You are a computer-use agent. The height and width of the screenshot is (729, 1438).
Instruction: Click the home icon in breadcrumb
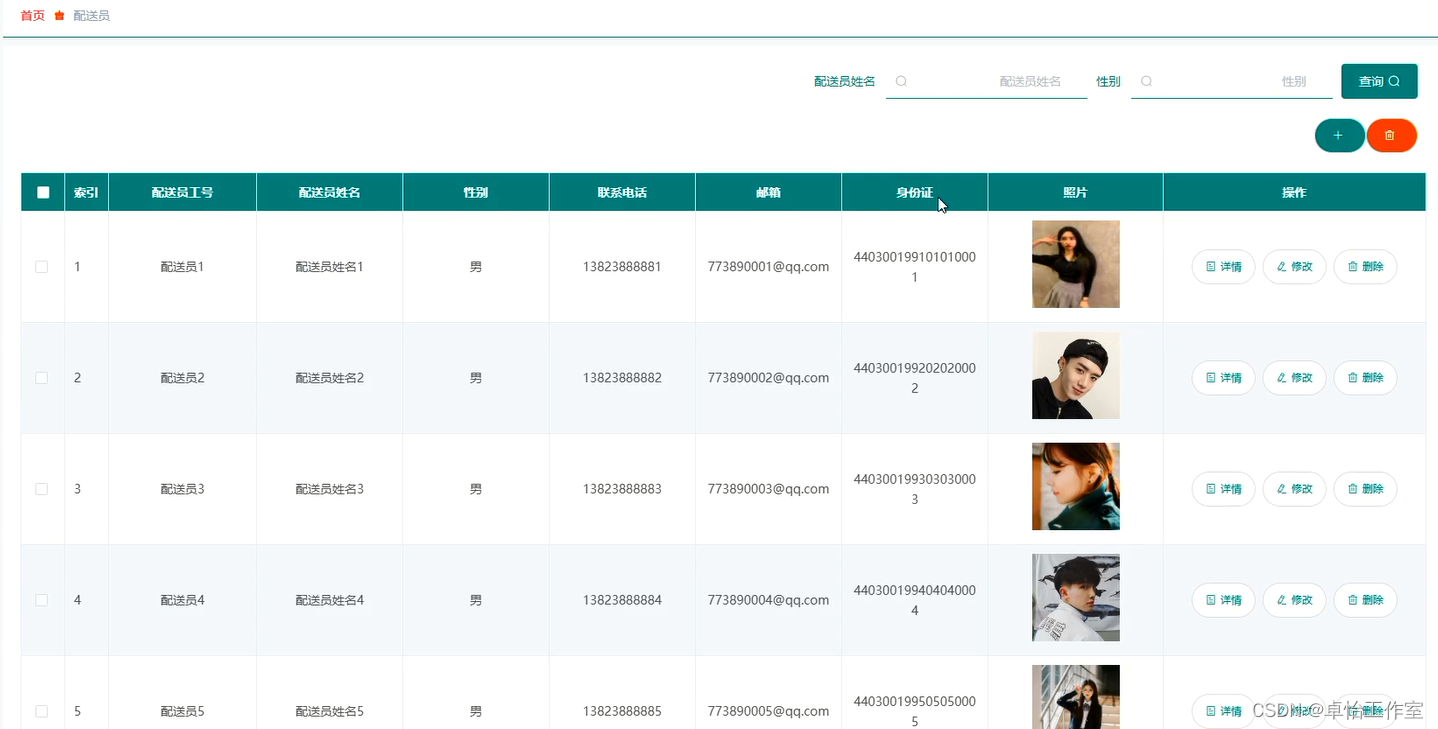(x=59, y=16)
